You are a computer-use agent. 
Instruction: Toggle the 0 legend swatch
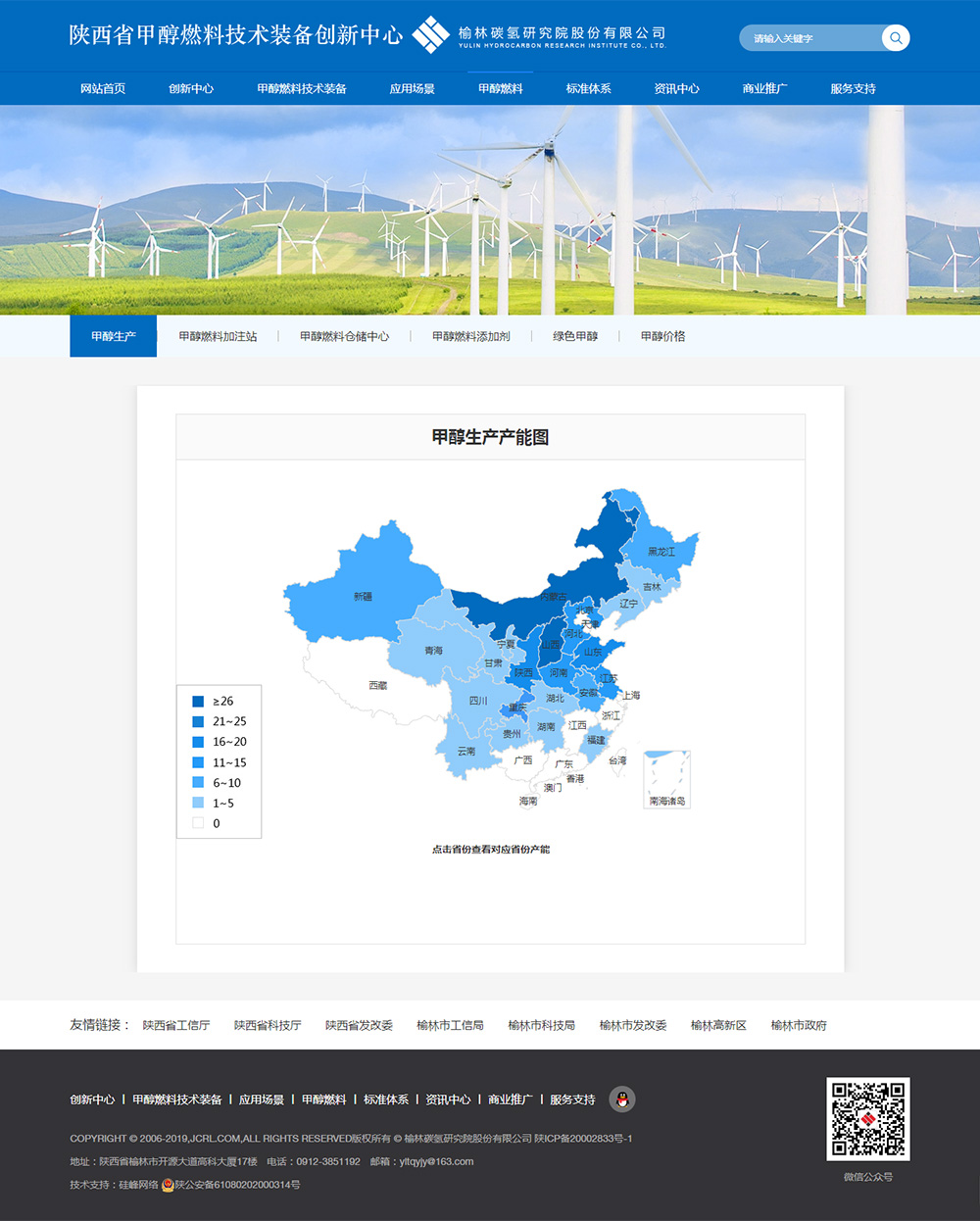(198, 823)
